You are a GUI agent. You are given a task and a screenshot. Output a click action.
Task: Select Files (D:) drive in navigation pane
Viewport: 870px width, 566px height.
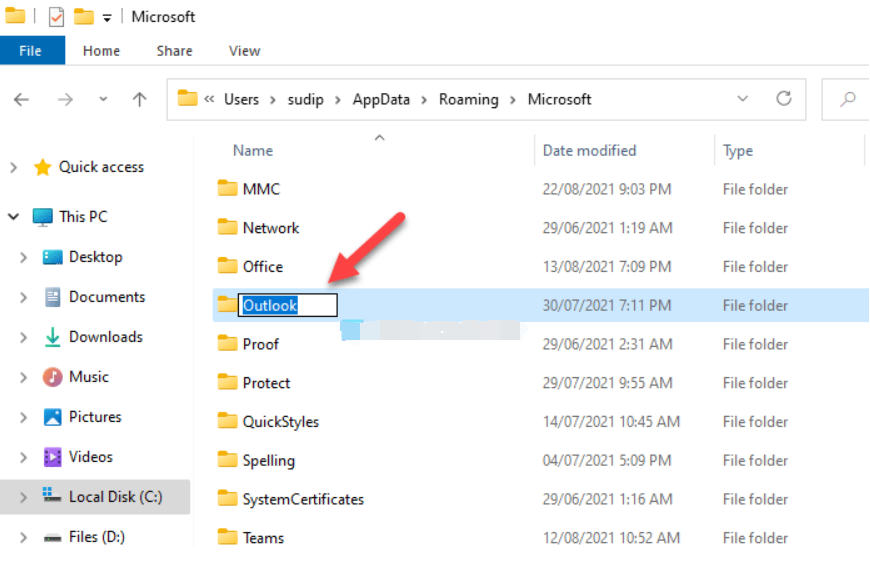click(97, 537)
